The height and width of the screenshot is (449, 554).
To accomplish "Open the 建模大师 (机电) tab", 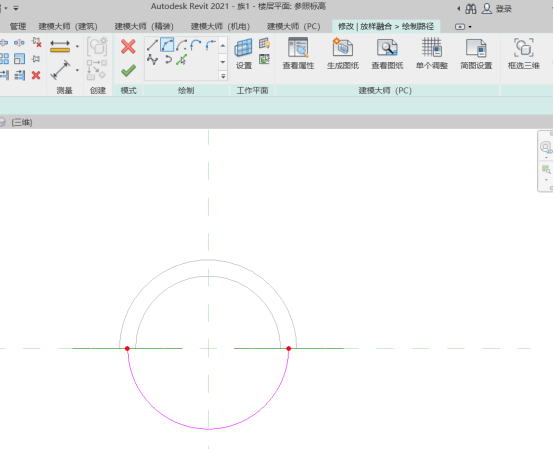I will coord(220,26).
